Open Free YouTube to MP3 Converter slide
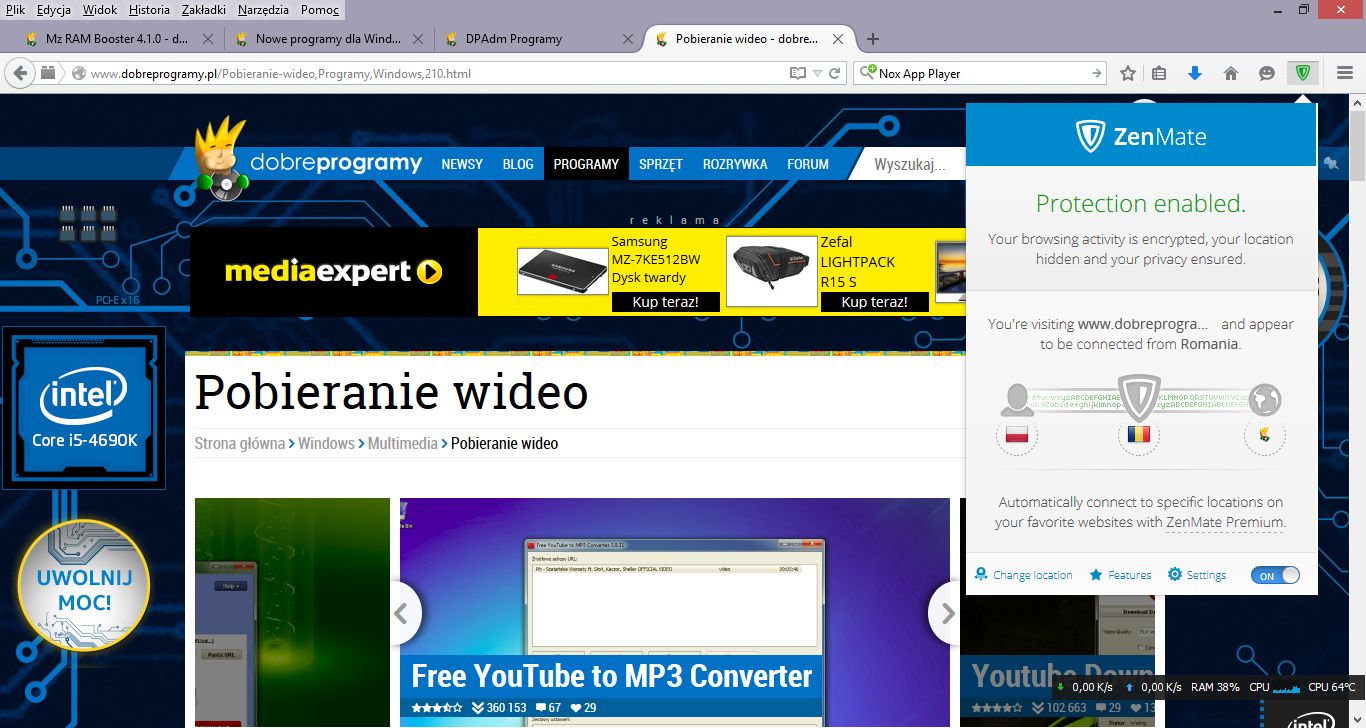Screen dimensions: 1366x728 [675, 613]
